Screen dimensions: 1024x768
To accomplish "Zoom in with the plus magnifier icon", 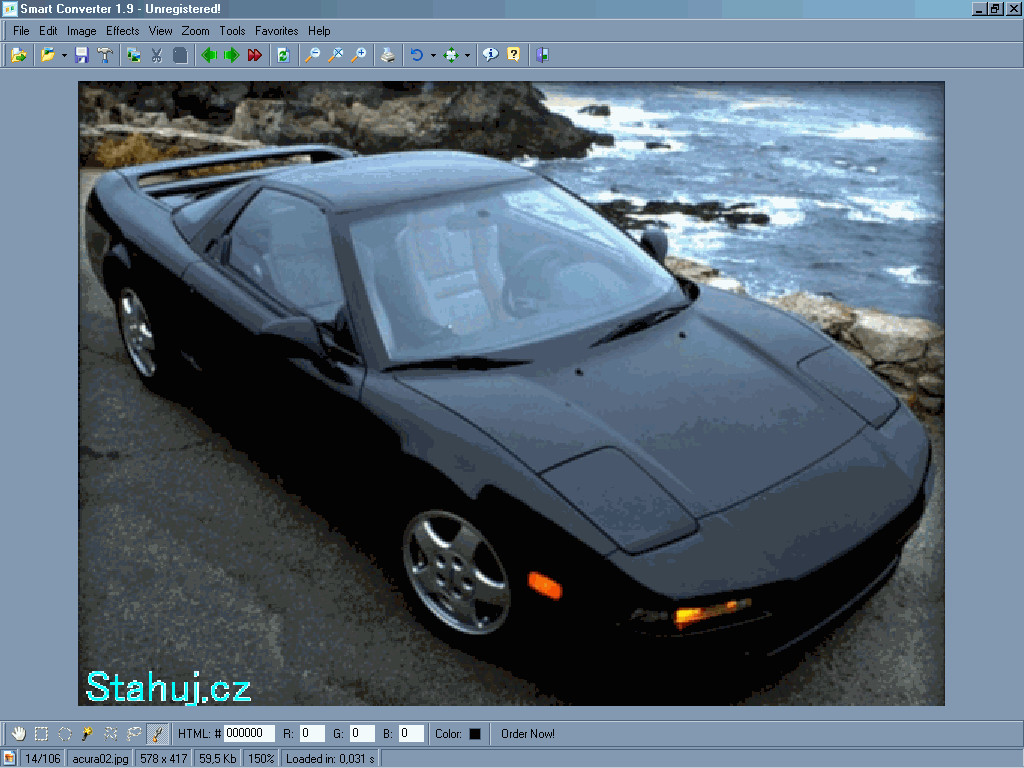I will (359, 56).
